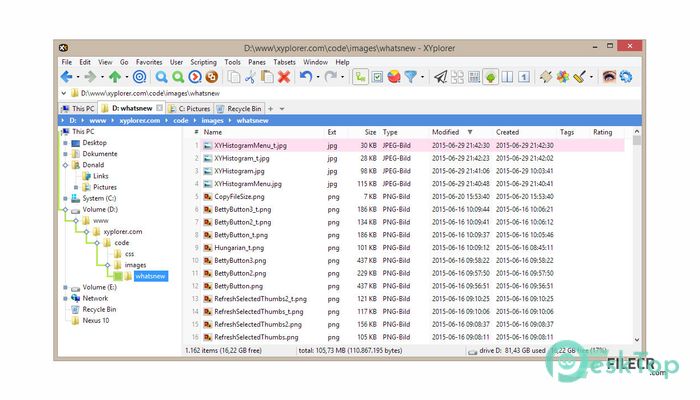Click the orange globe toolbar icon
The width and height of the screenshot is (700, 400).
(x=212, y=77)
